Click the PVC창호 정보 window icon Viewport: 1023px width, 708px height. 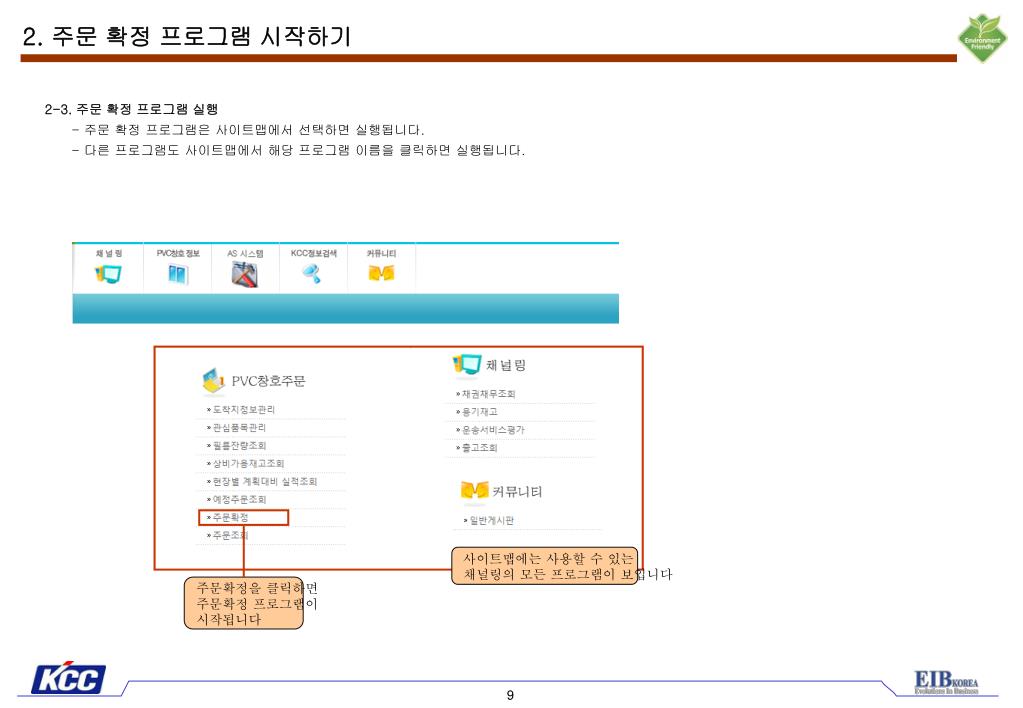point(177,275)
